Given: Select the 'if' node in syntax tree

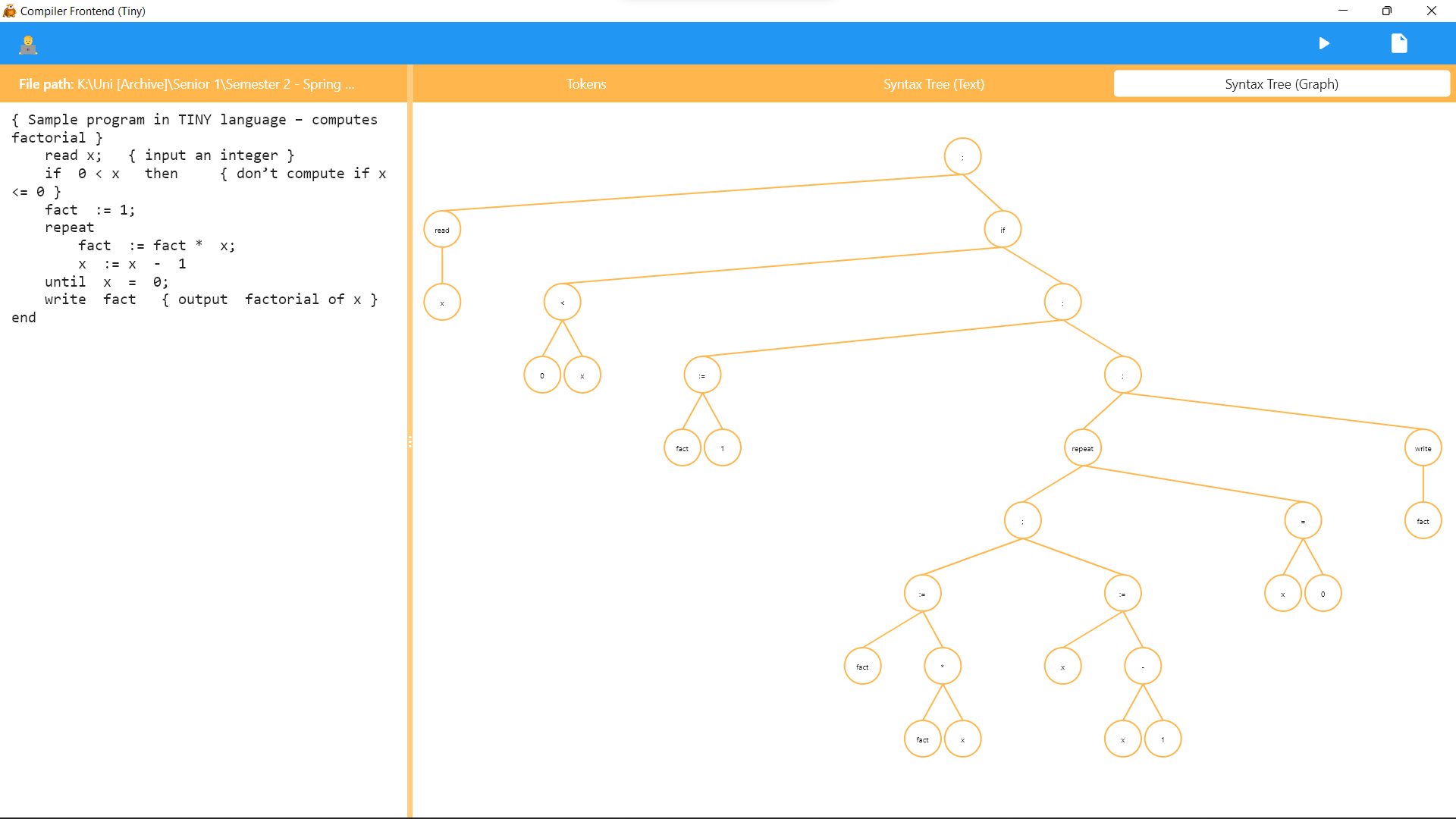Looking at the screenshot, I should [x=1003, y=230].
